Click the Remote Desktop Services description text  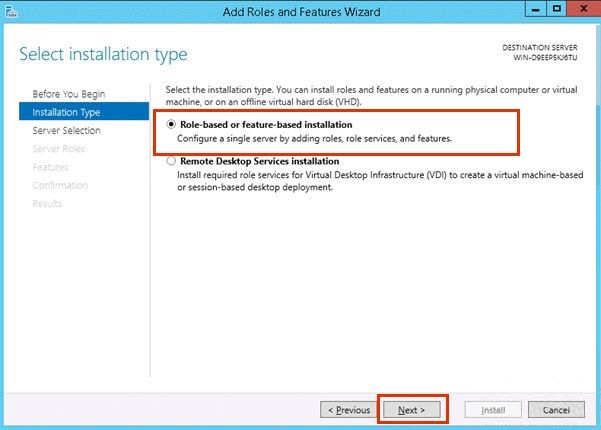[x=380, y=181]
